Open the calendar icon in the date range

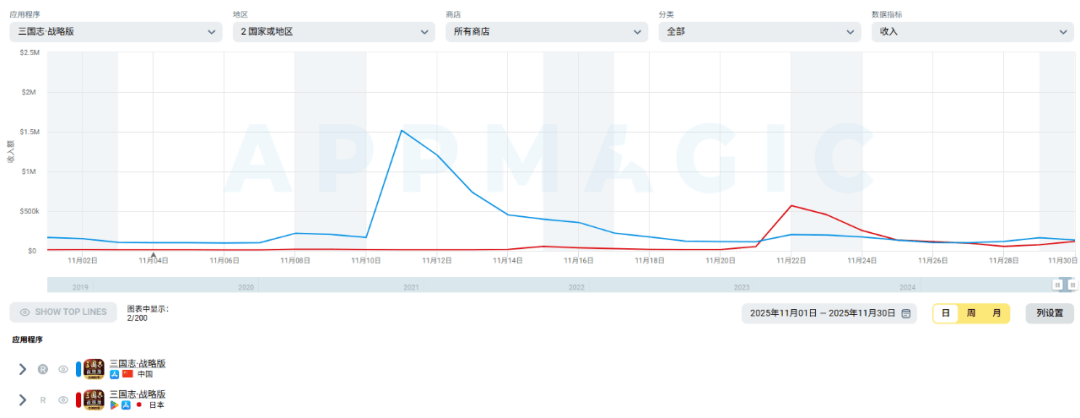(906, 313)
